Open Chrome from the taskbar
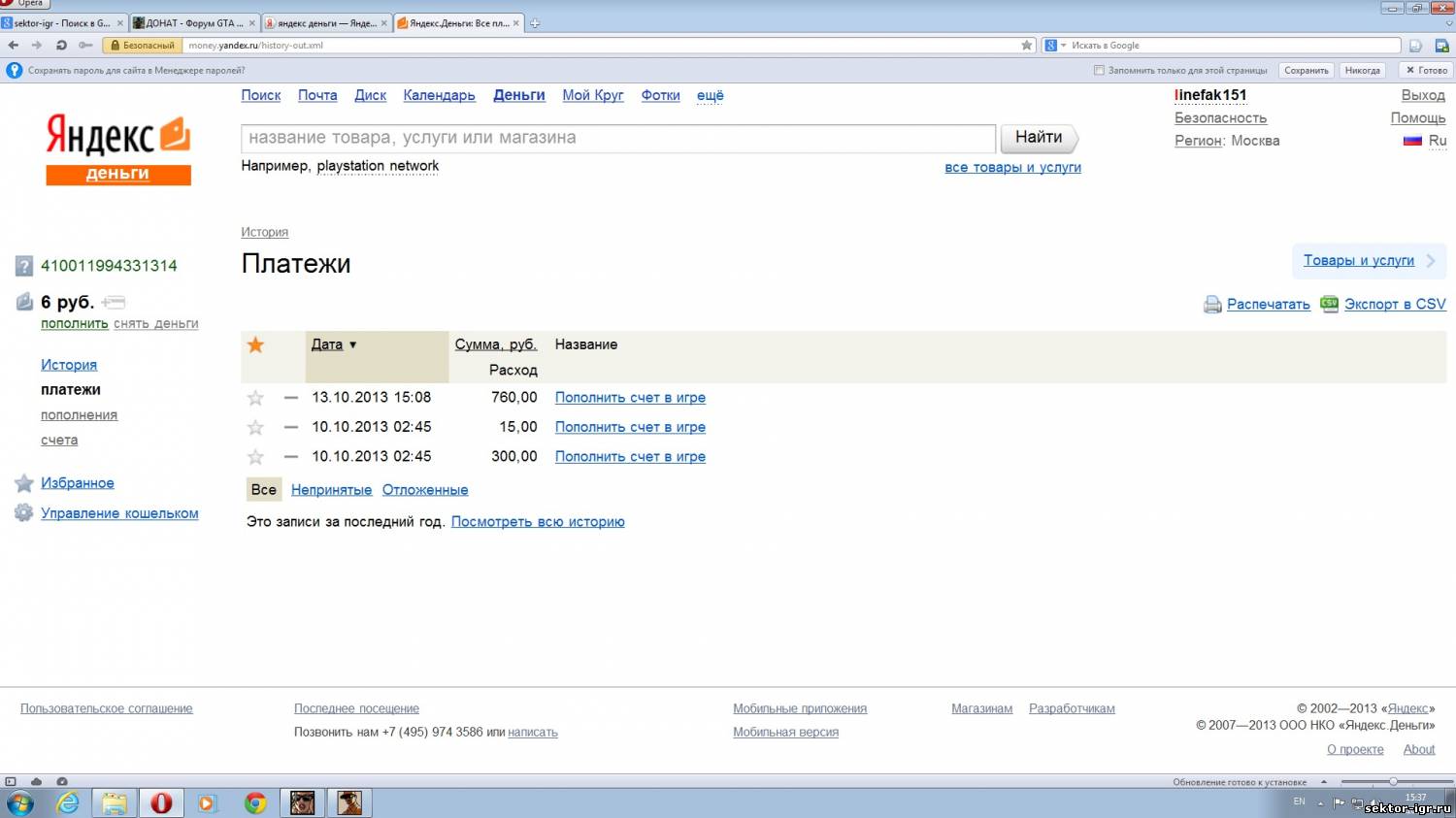1456x818 pixels. point(255,802)
